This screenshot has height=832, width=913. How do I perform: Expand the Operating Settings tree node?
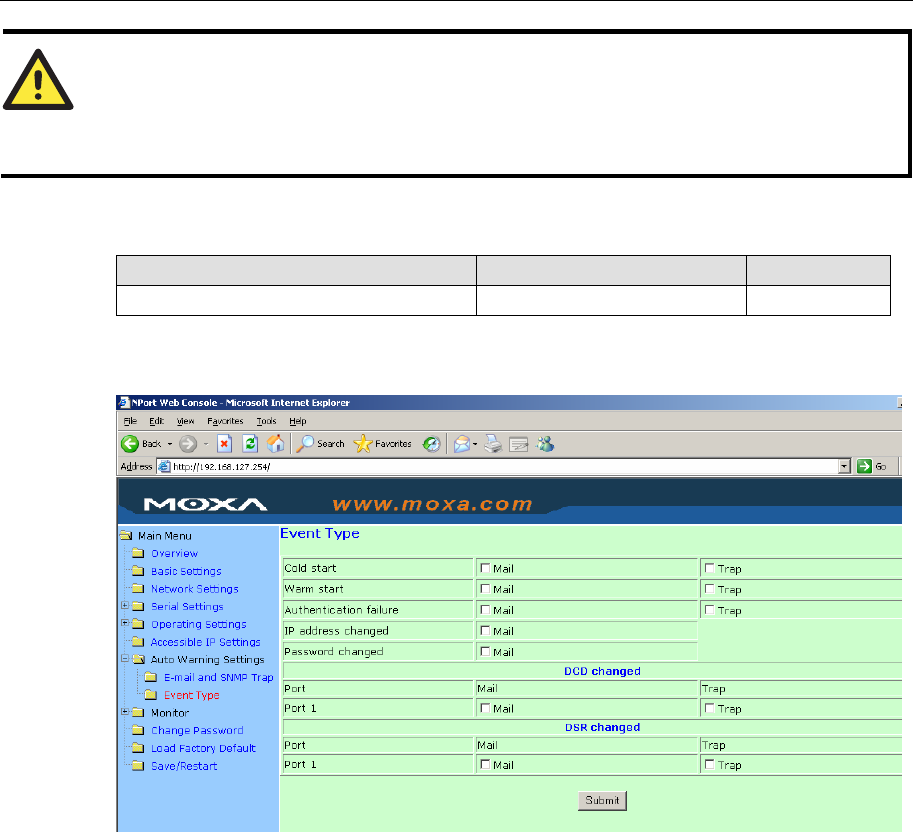(125, 623)
